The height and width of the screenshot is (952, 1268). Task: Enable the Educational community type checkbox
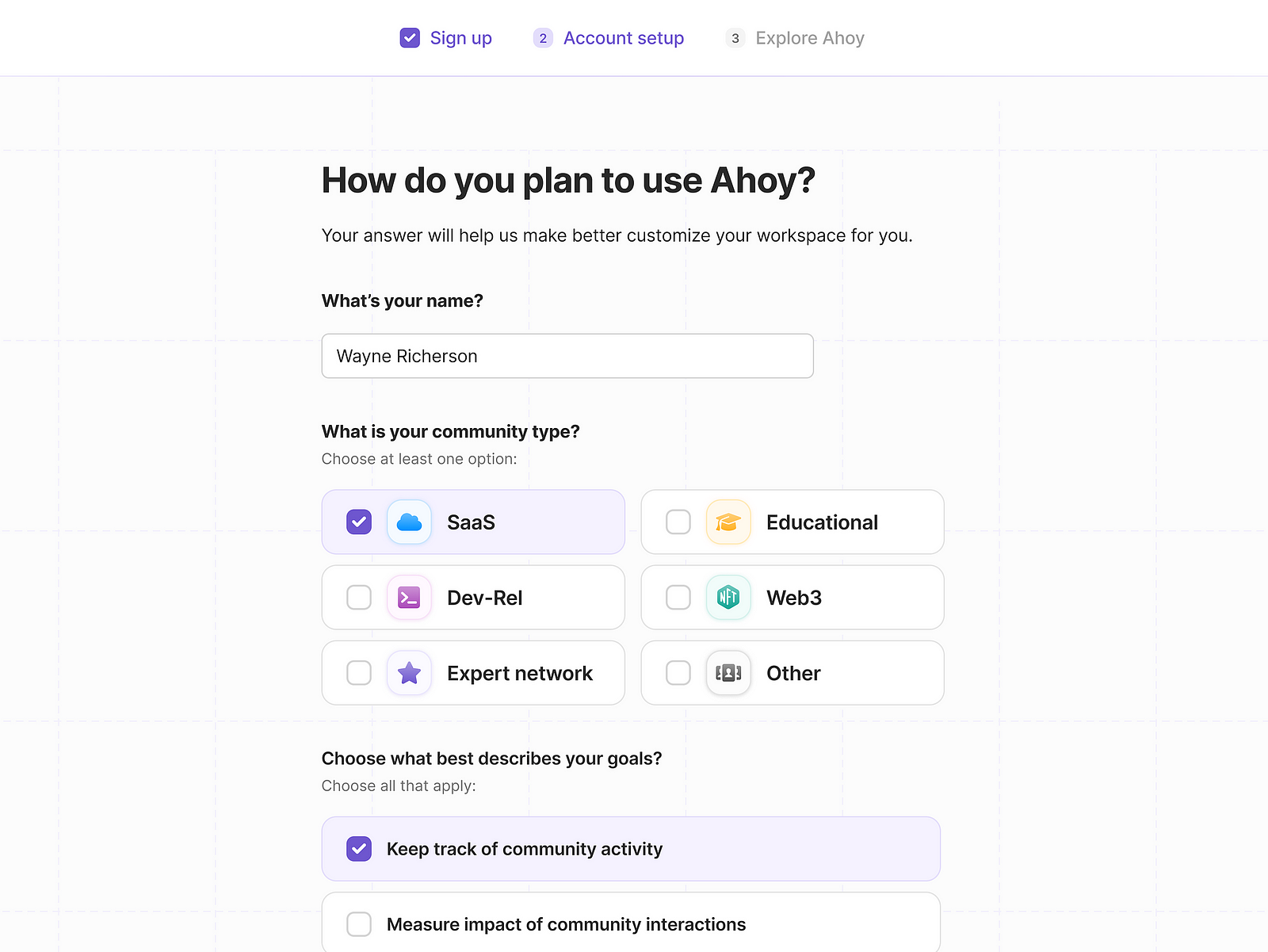tap(678, 522)
